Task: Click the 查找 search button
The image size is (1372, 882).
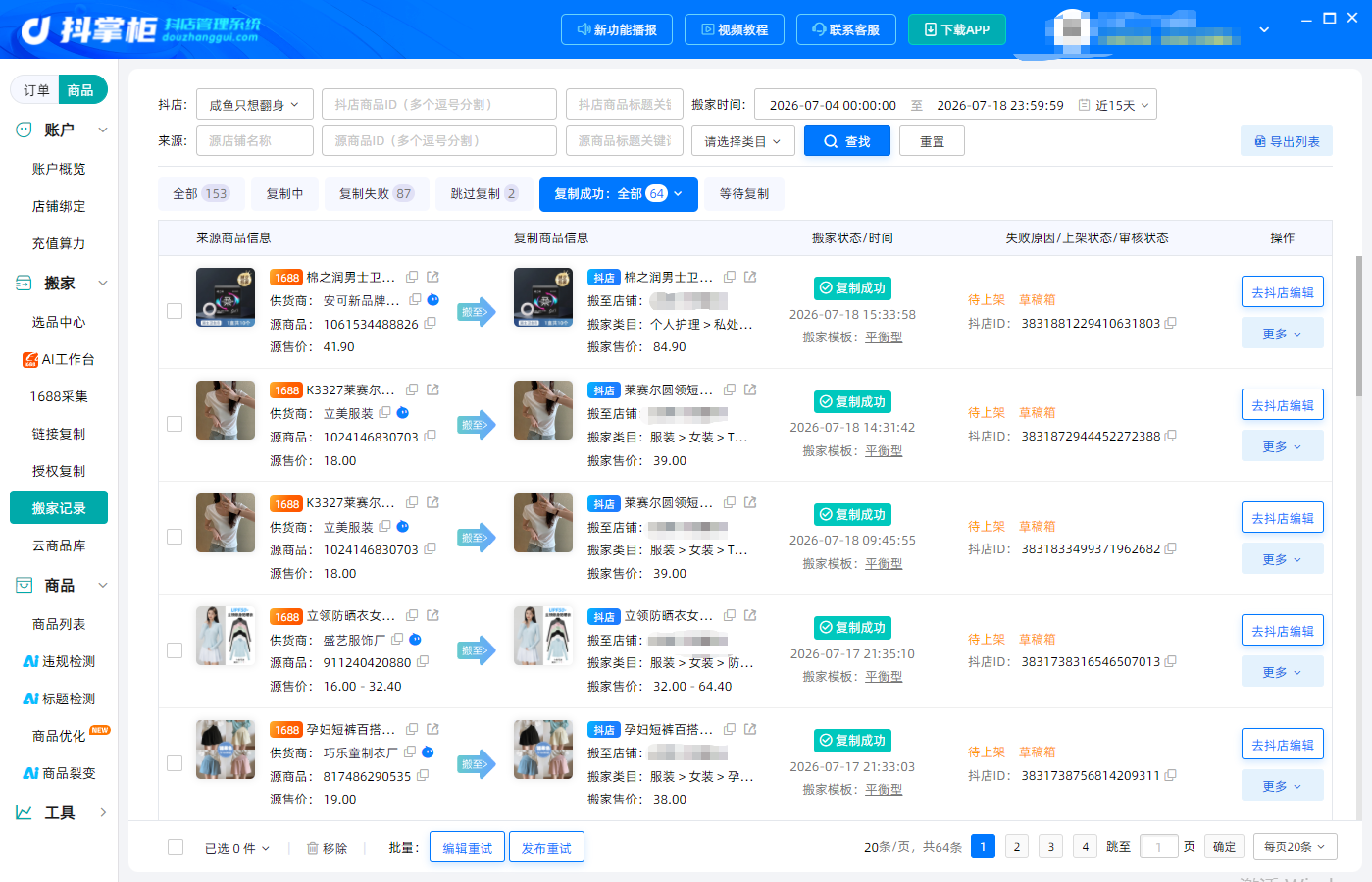Action: click(847, 141)
